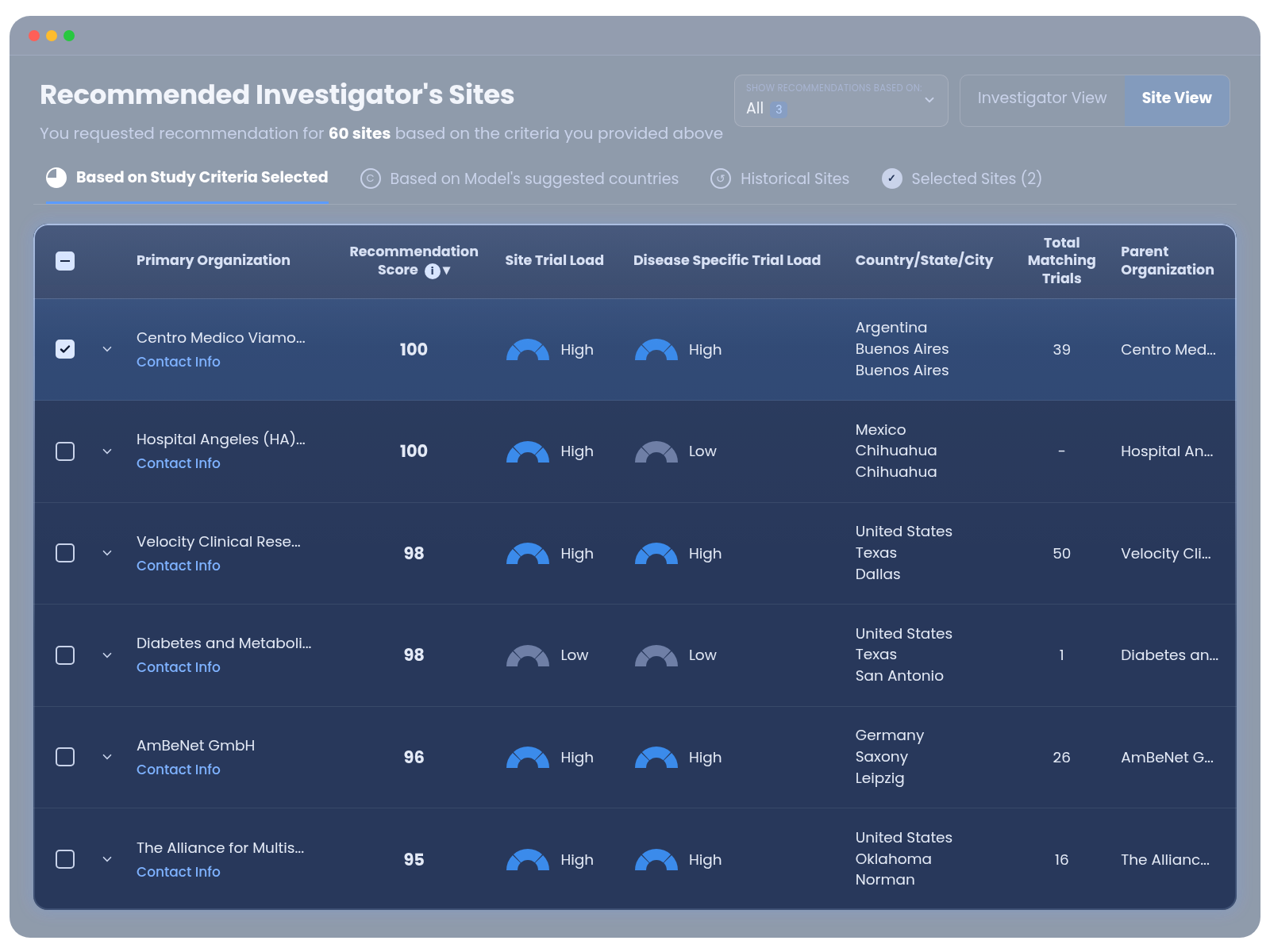
Task: Click the Historical Sites tab icon
Action: [721, 178]
